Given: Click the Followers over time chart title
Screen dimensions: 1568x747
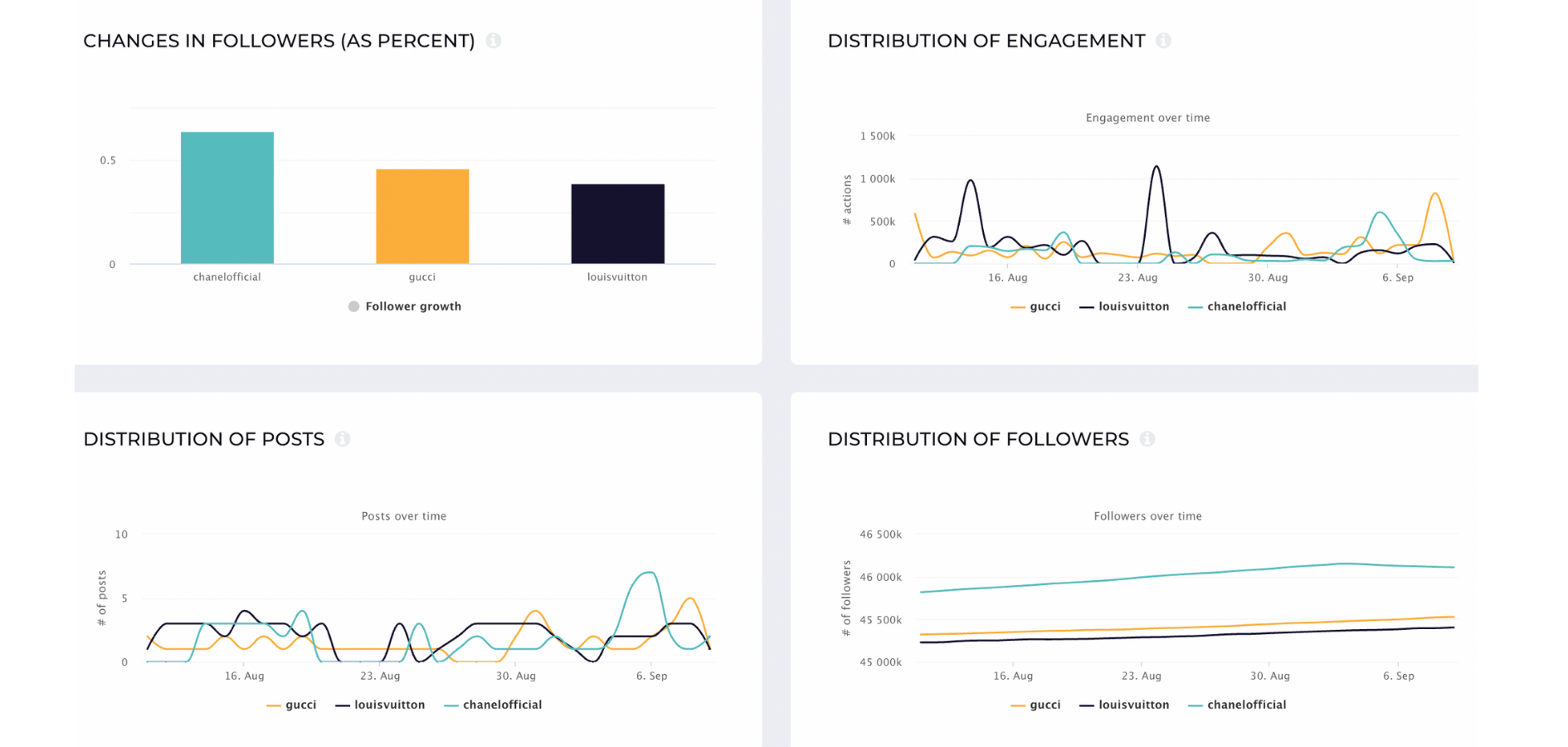Looking at the screenshot, I should (1148, 516).
